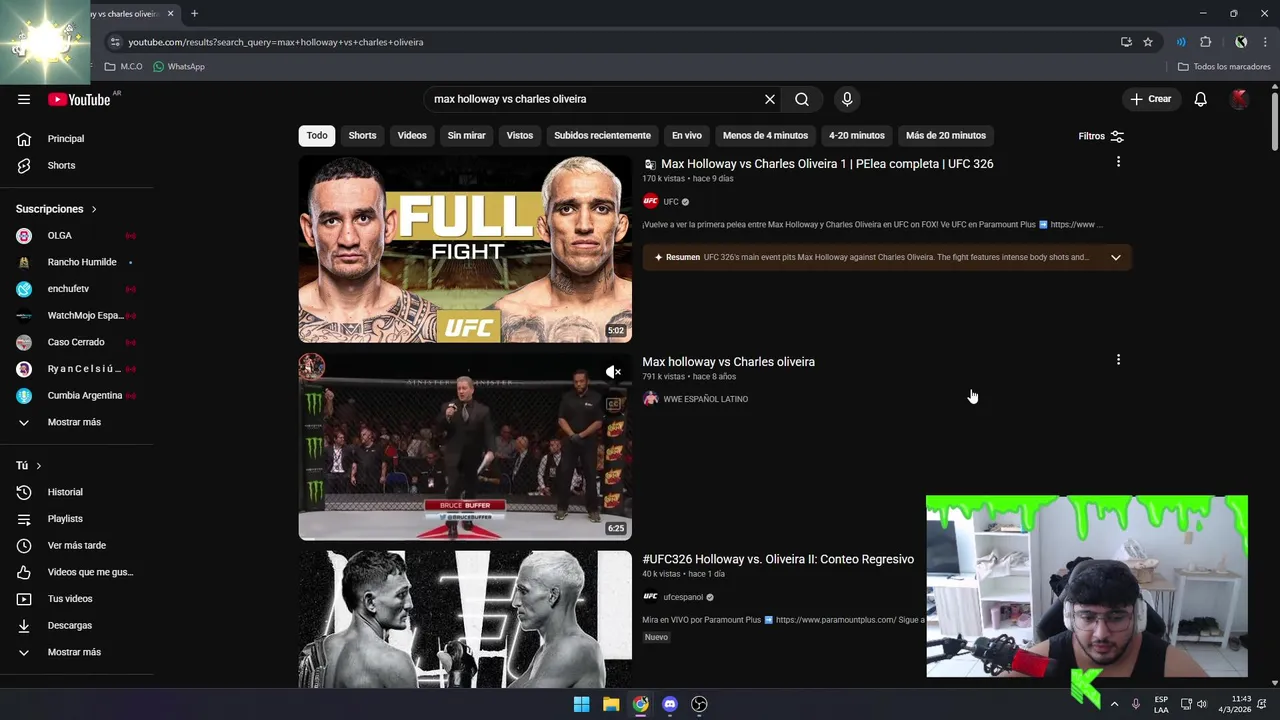Select the Sin mirar filter chip
Image resolution: width=1280 pixels, height=720 pixels.
(466, 135)
